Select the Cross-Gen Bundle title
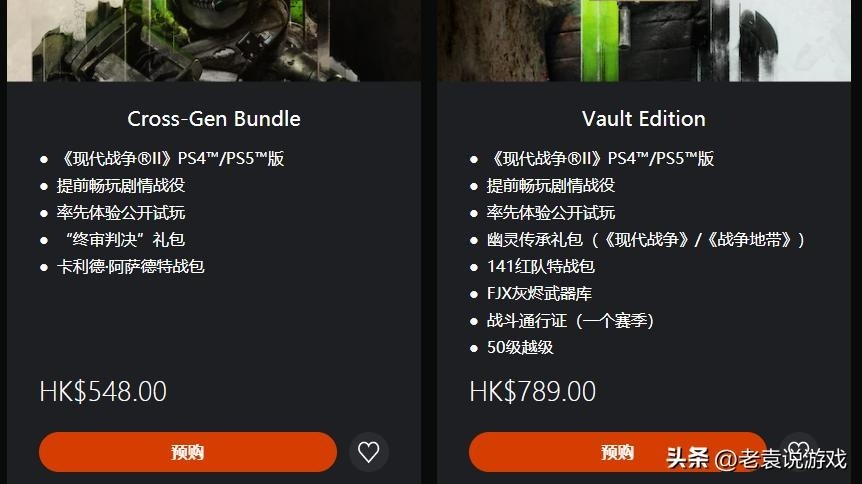This screenshot has width=862, height=484. click(214, 119)
